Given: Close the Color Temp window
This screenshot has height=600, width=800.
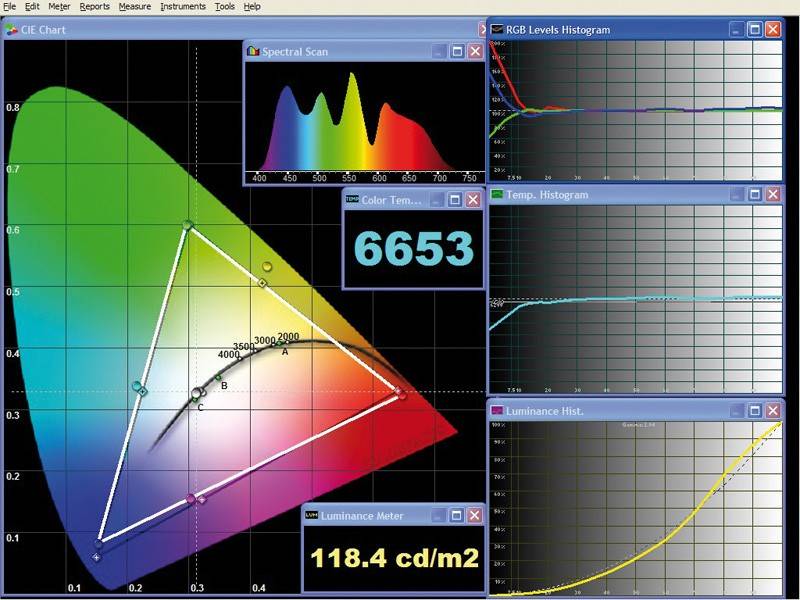Looking at the screenshot, I should point(475,200).
